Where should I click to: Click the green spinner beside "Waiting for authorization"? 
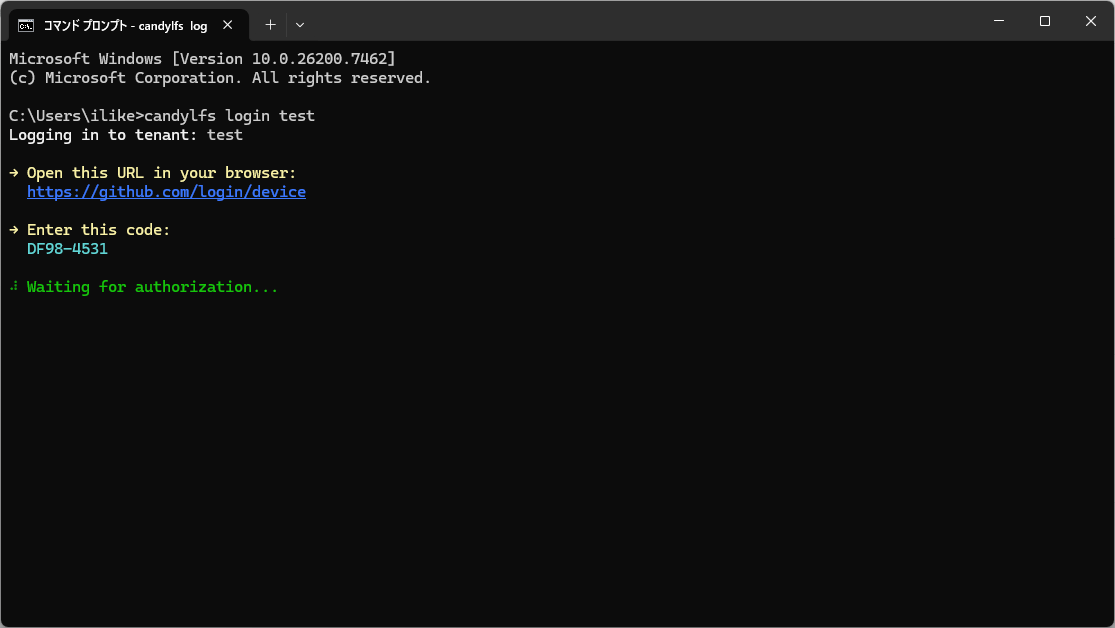(14, 287)
